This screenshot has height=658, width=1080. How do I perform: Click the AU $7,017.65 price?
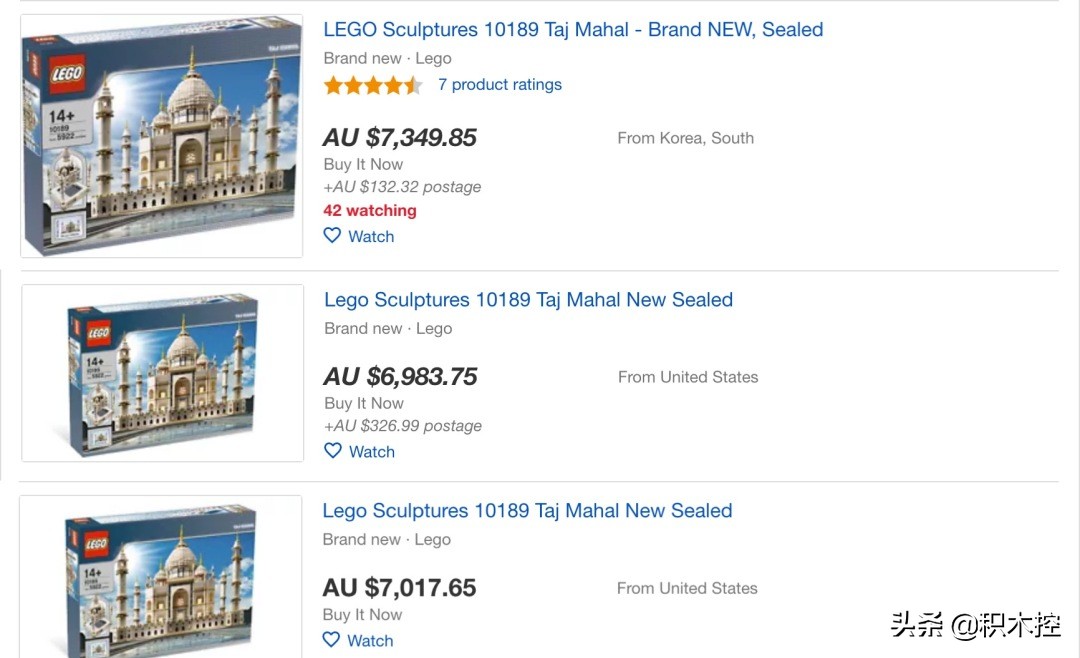tap(400, 588)
